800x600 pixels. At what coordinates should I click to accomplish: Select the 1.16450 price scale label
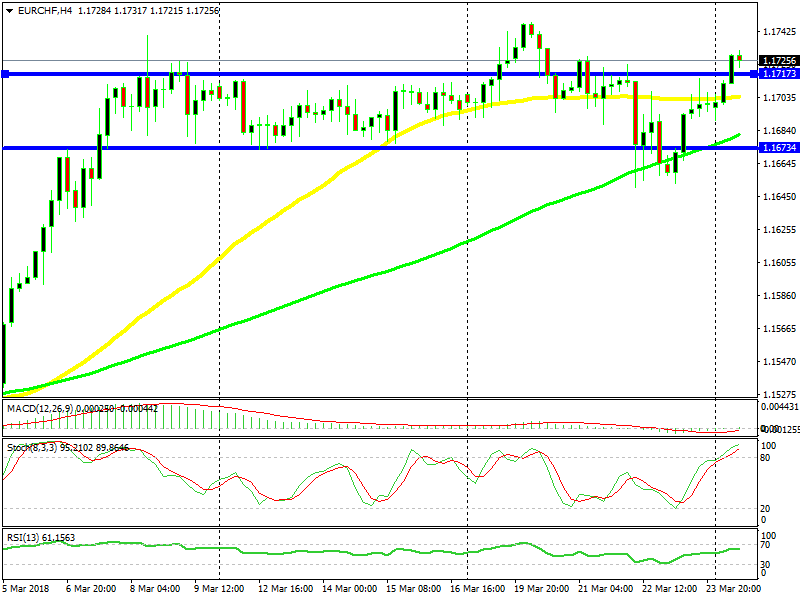pos(779,197)
